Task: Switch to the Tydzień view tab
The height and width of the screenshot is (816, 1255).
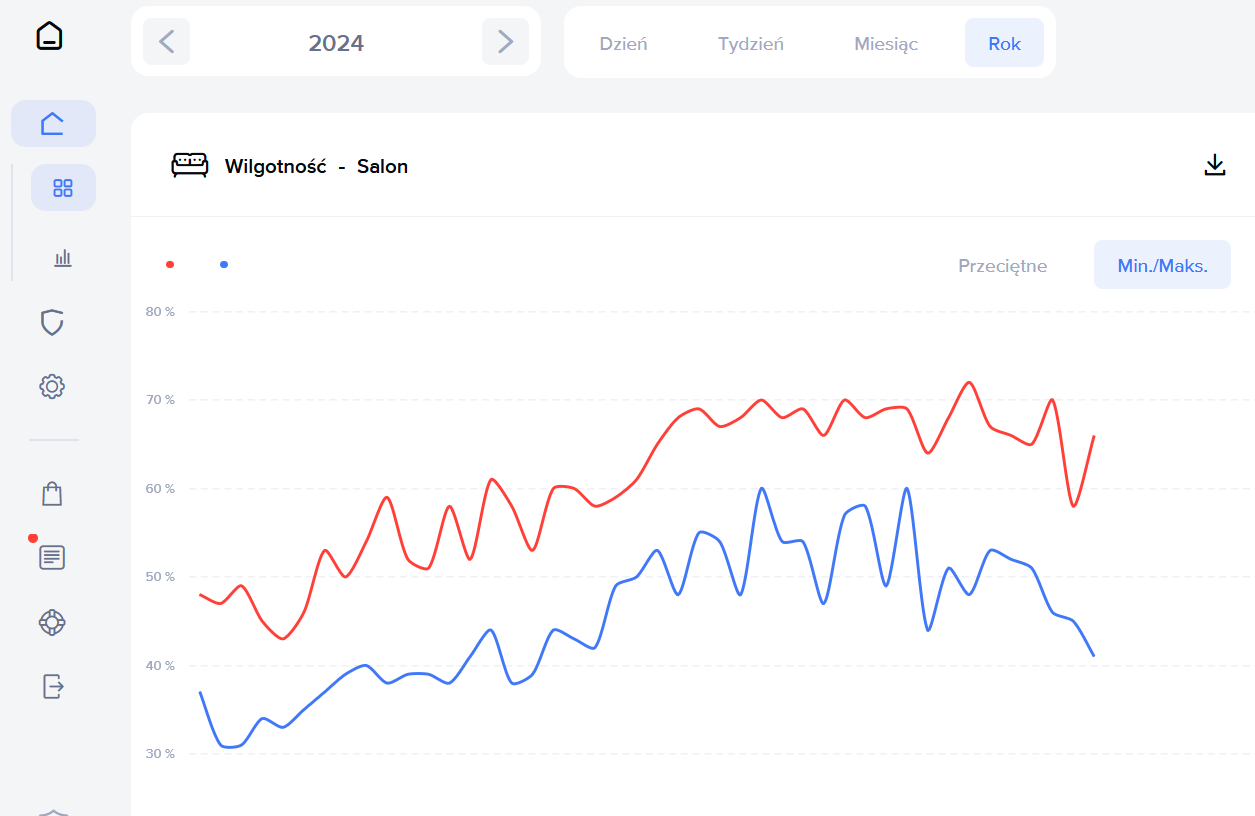Action: (751, 43)
